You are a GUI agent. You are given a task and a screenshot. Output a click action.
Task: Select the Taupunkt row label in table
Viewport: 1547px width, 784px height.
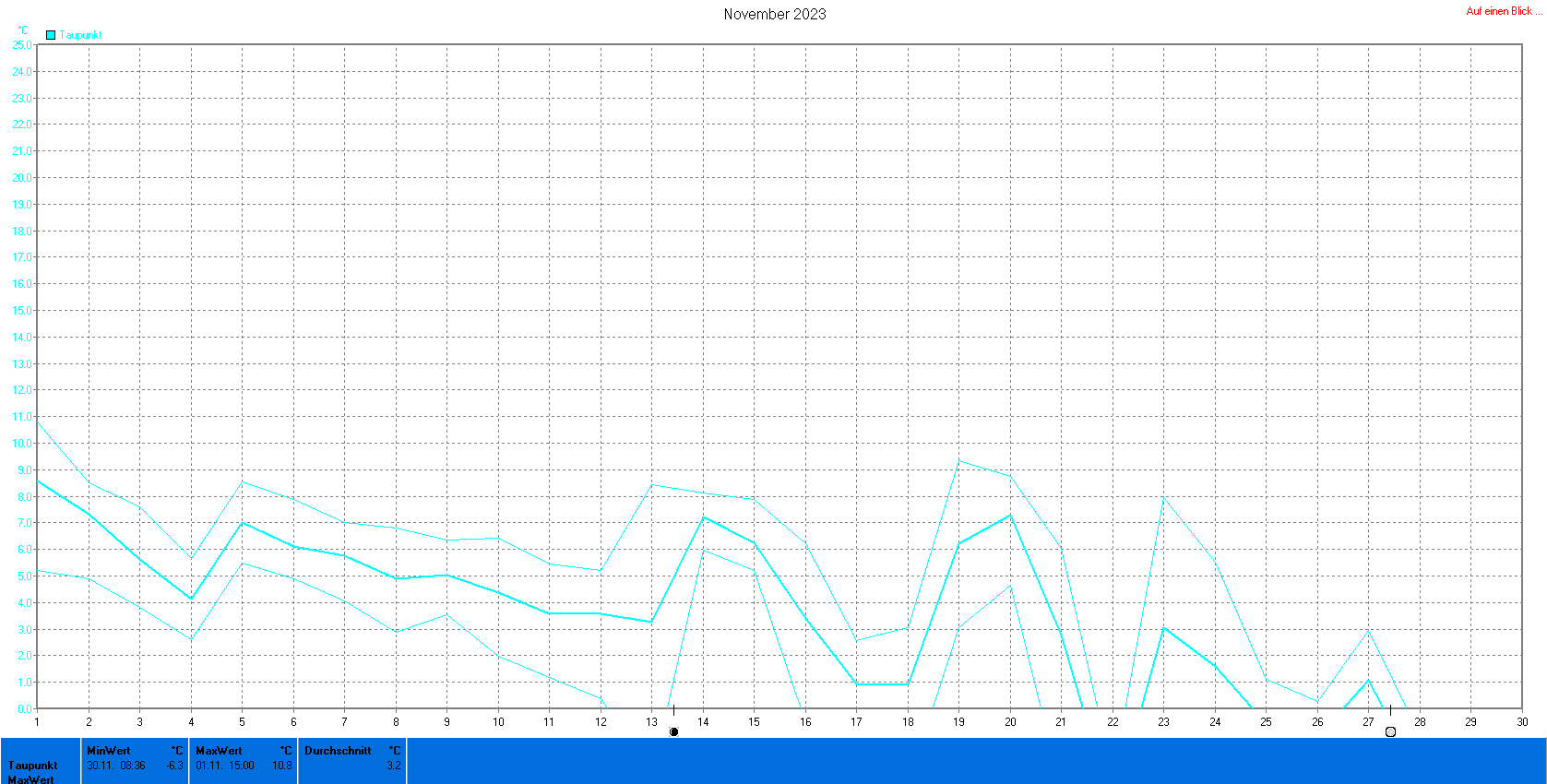(33, 766)
